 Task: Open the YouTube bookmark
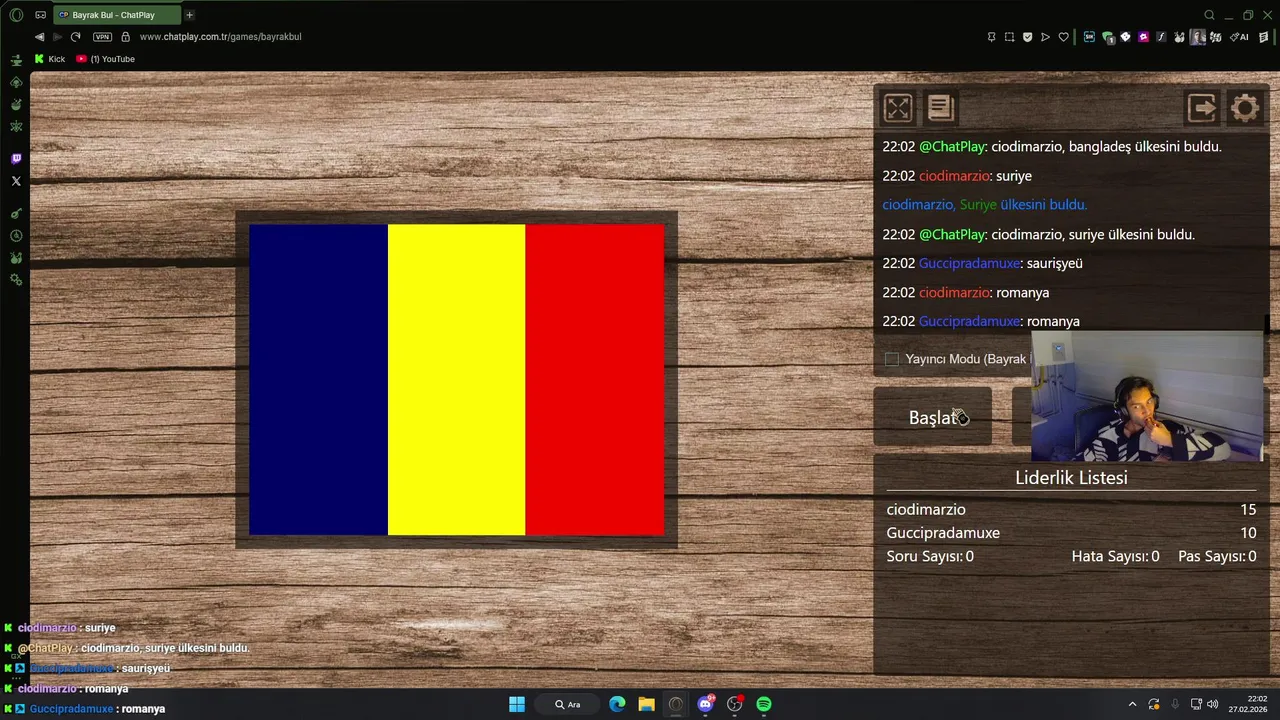(x=105, y=59)
